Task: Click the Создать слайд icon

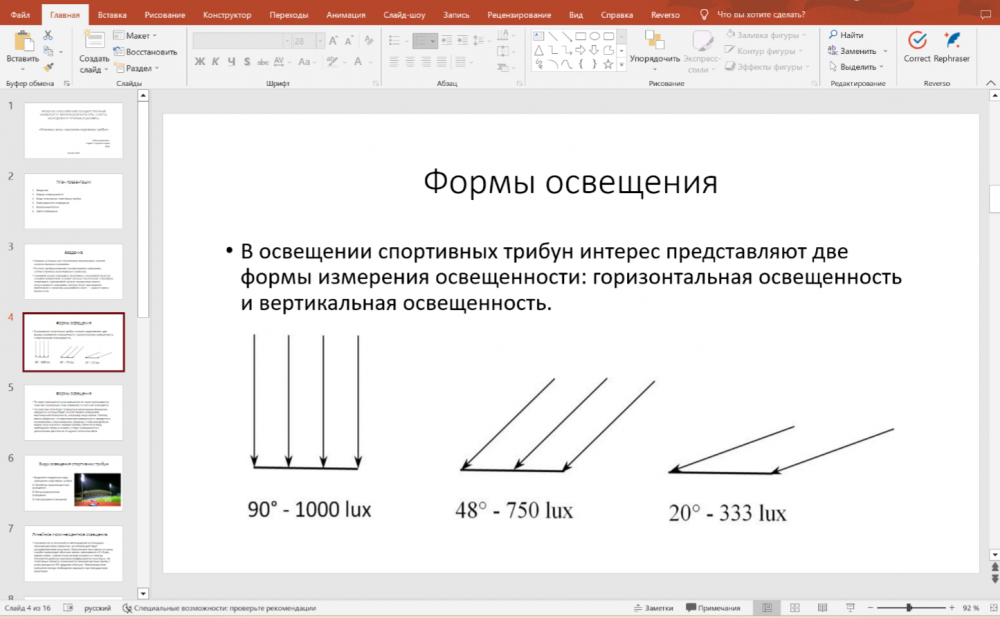Action: point(94,40)
